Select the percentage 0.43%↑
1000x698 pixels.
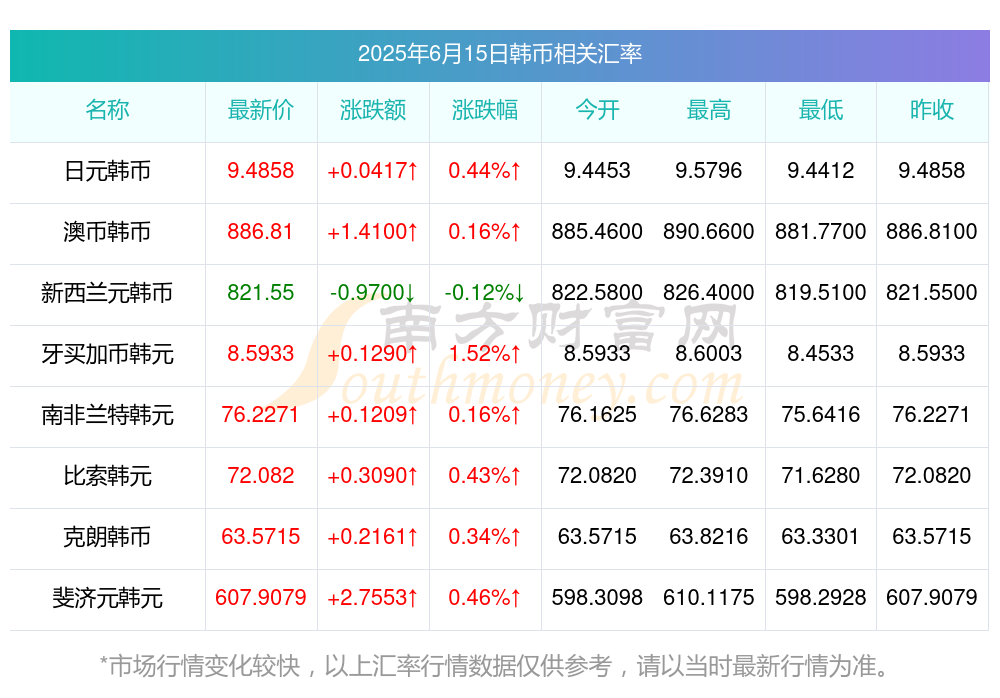point(485,475)
